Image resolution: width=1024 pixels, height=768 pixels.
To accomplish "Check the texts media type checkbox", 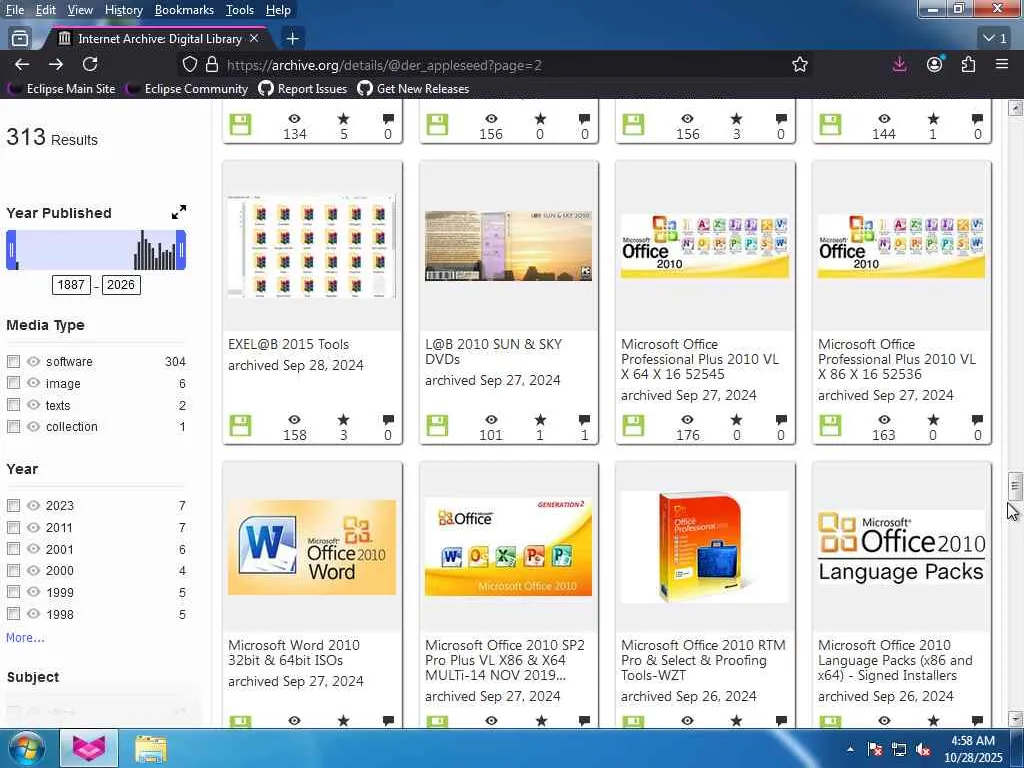I will [x=13, y=405].
